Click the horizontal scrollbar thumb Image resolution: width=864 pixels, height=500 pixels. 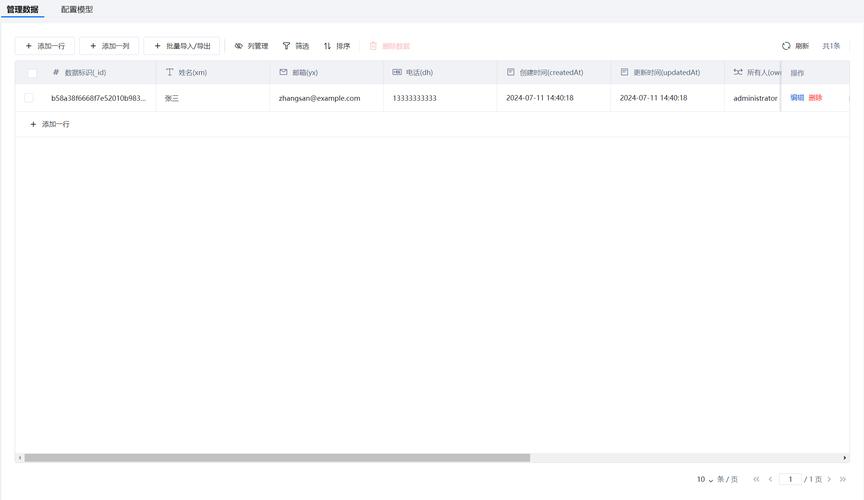277,458
